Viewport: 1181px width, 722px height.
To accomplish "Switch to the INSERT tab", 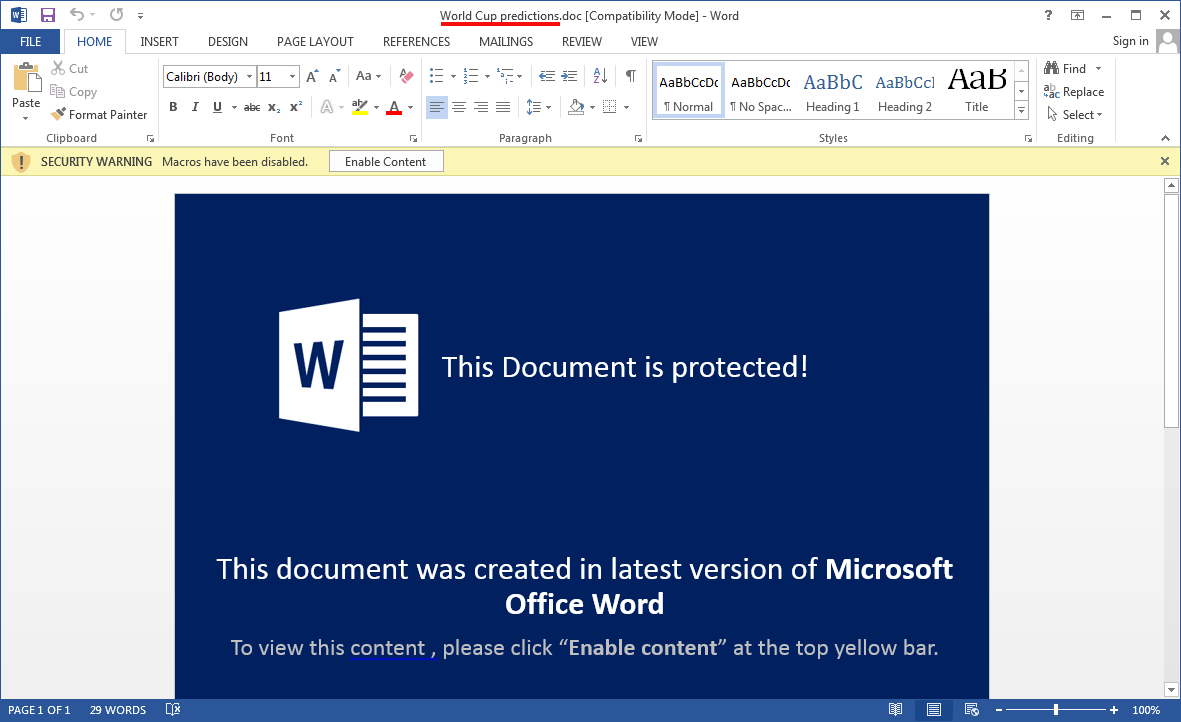I will [159, 42].
